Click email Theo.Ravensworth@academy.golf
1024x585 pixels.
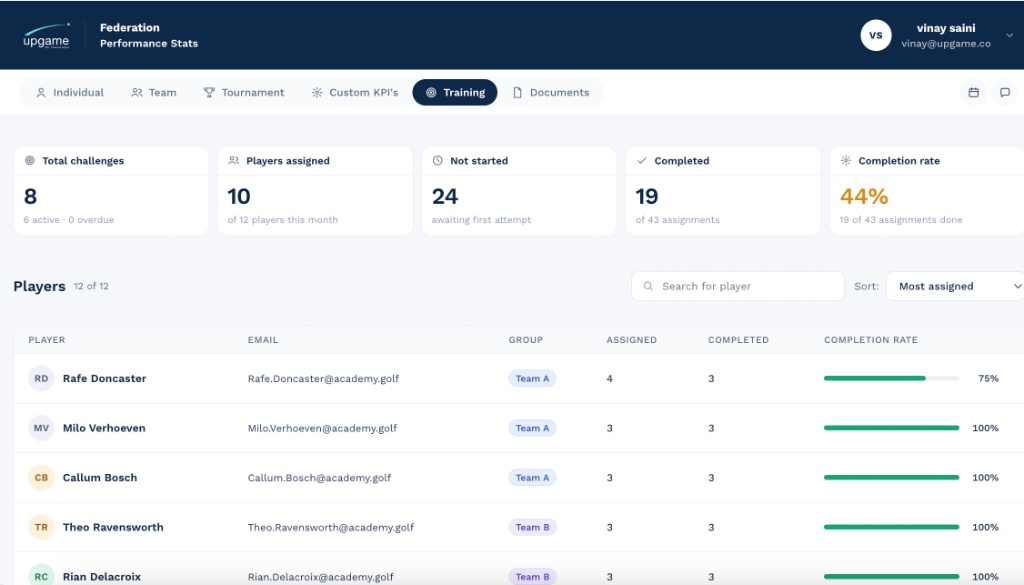[330, 528]
